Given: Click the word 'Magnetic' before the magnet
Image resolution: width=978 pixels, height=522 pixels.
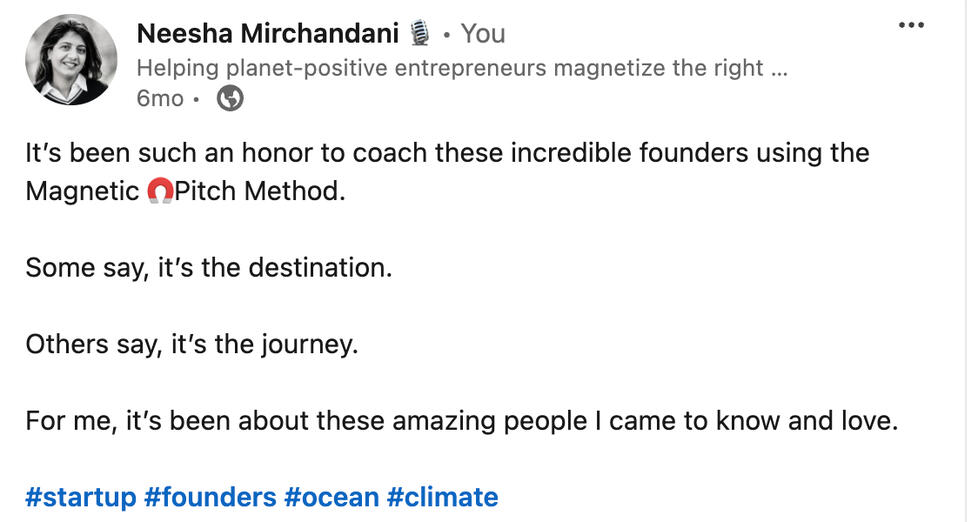Looking at the screenshot, I should point(82,191).
